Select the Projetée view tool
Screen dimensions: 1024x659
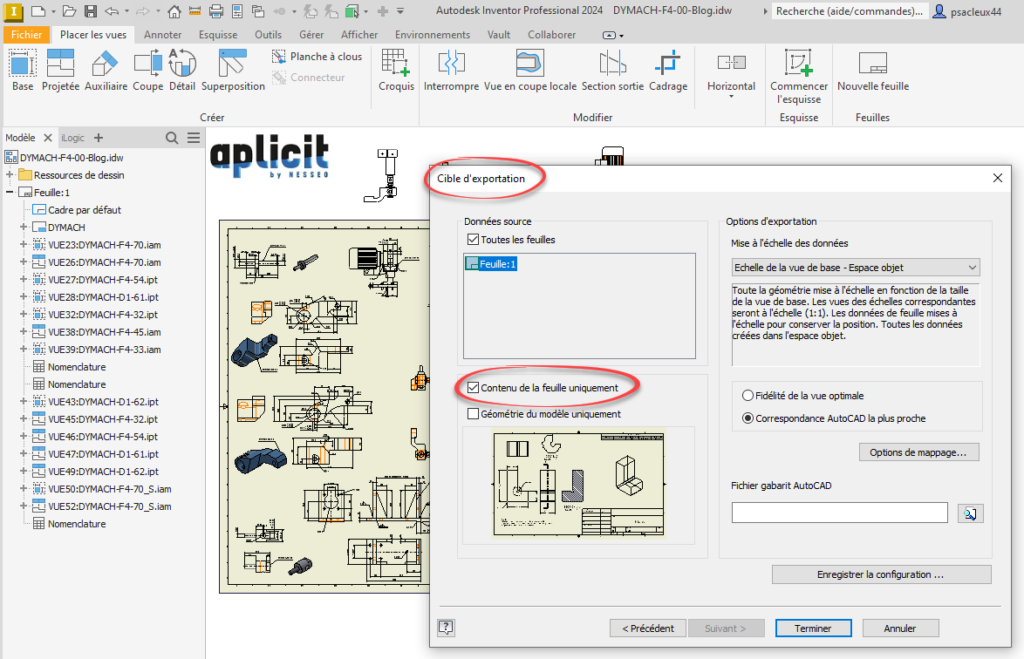click(x=60, y=75)
